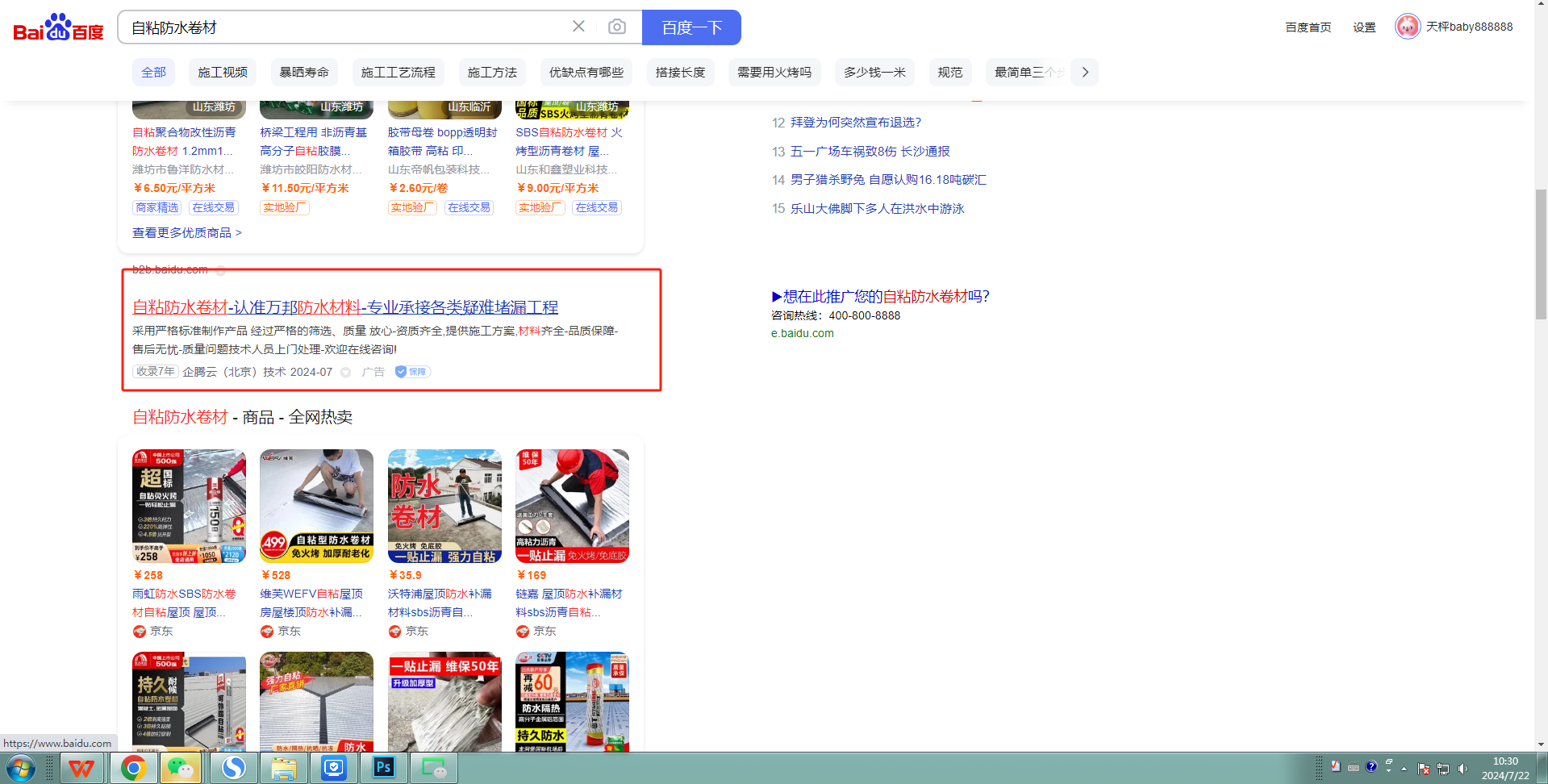The width and height of the screenshot is (1548, 784).
Task: Open the 桥梁工程用非沥青基 product link
Action: pyautogui.click(x=314, y=141)
